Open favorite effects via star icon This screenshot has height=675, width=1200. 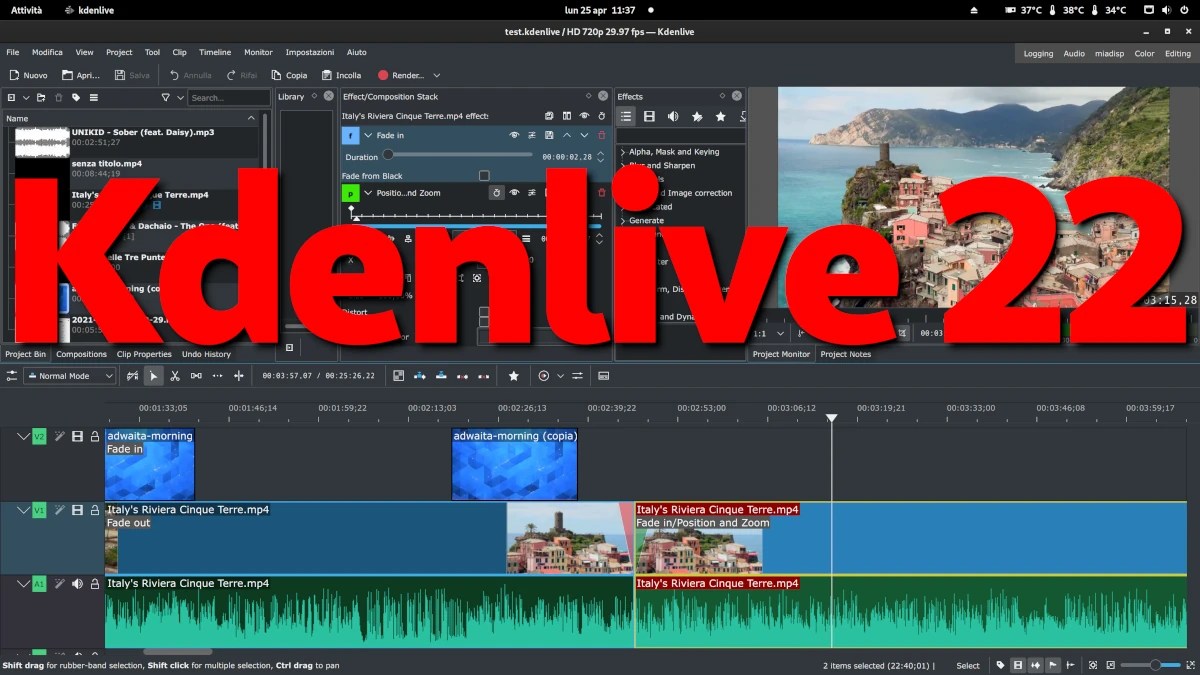pos(720,116)
